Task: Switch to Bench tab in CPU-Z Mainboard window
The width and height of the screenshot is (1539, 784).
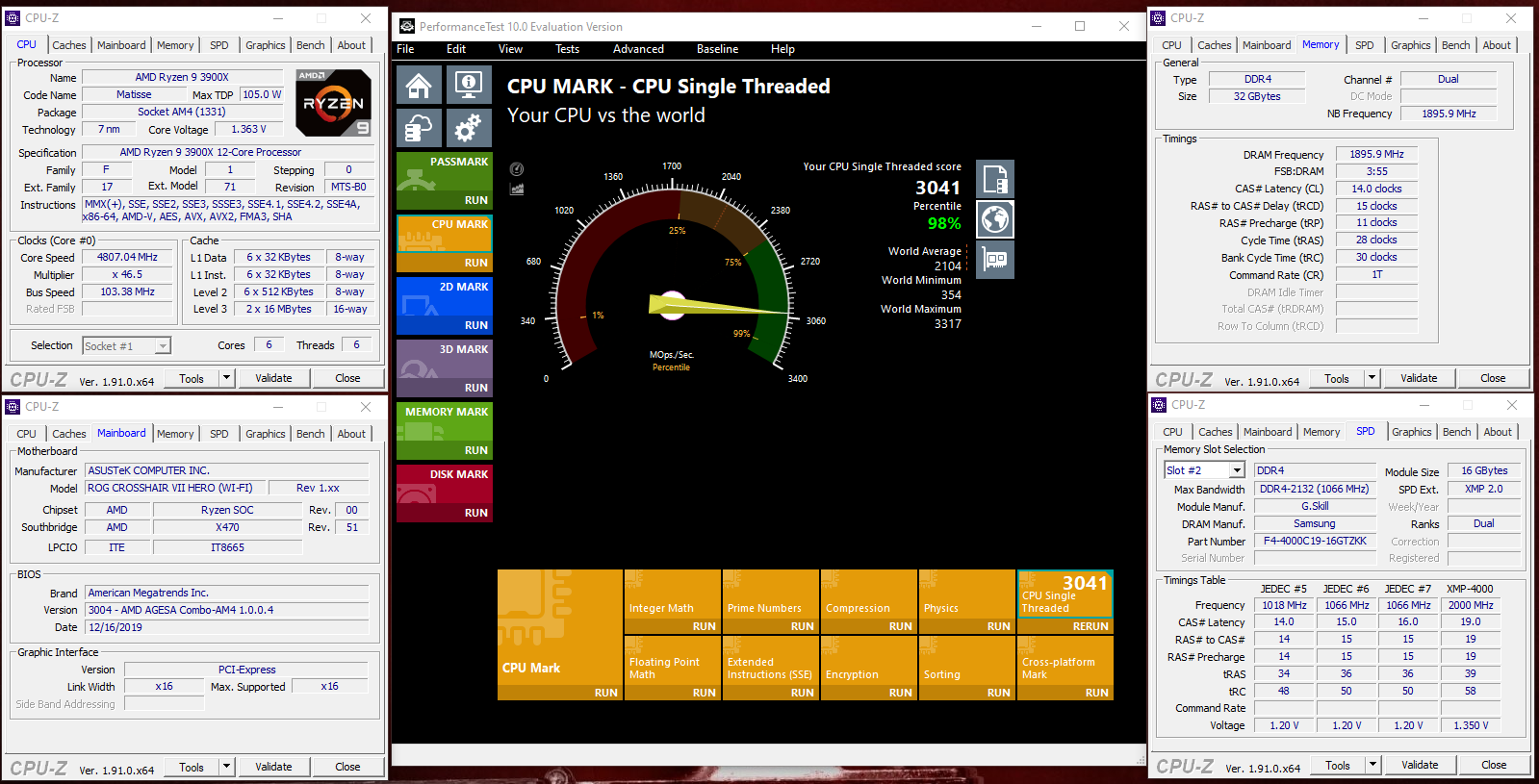Action: coord(310,434)
